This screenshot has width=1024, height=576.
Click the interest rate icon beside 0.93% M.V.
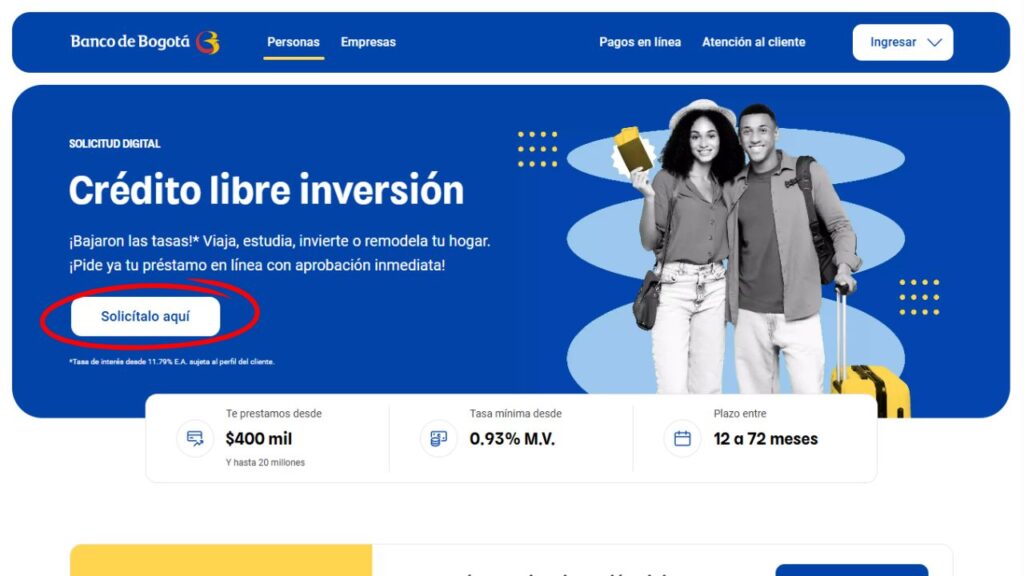[x=438, y=438]
